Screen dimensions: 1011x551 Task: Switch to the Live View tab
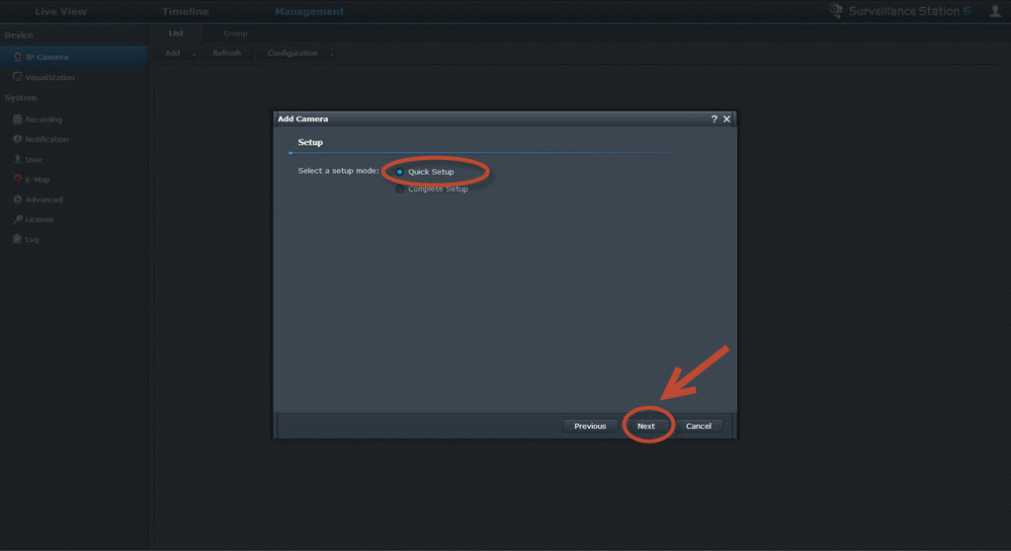[61, 12]
